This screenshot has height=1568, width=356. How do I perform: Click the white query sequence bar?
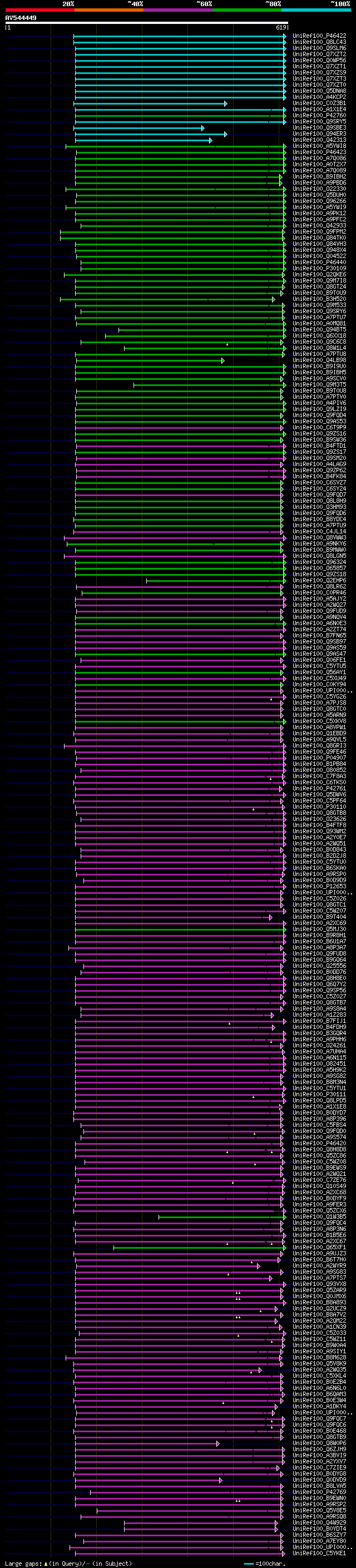point(147,22)
